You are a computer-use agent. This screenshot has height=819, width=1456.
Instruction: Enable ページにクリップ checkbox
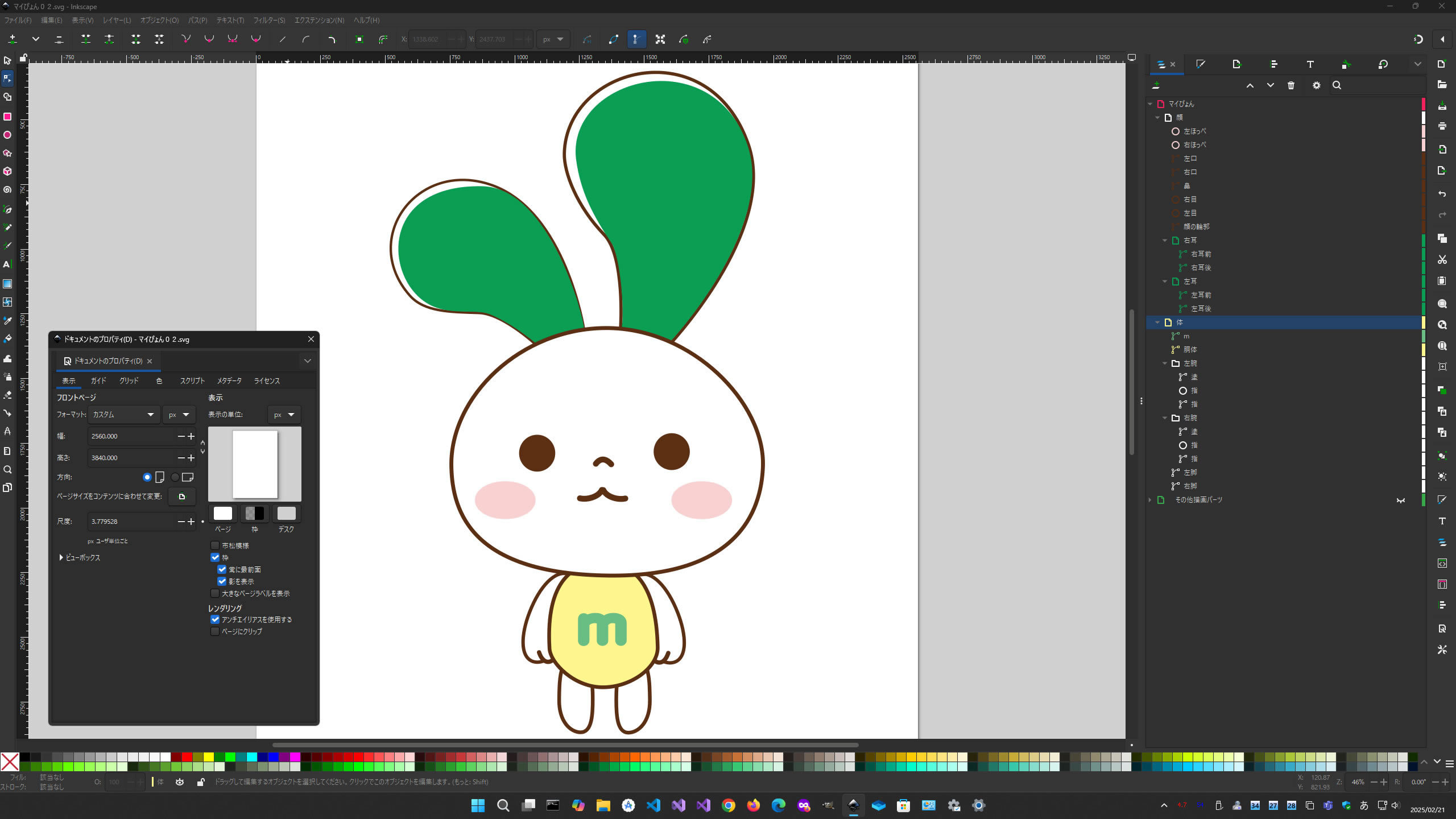click(215, 631)
